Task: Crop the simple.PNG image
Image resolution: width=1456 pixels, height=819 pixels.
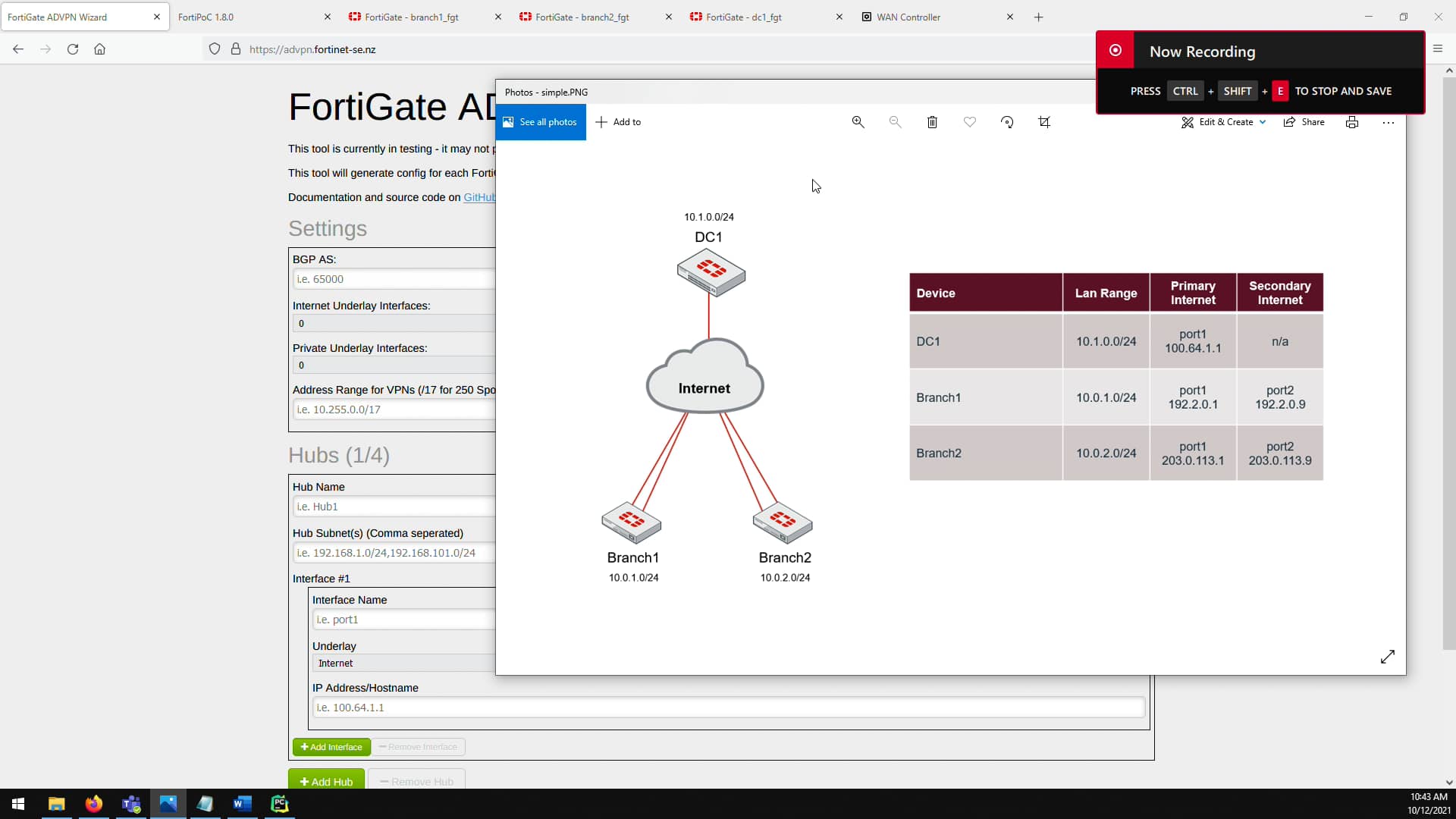Action: click(1044, 121)
